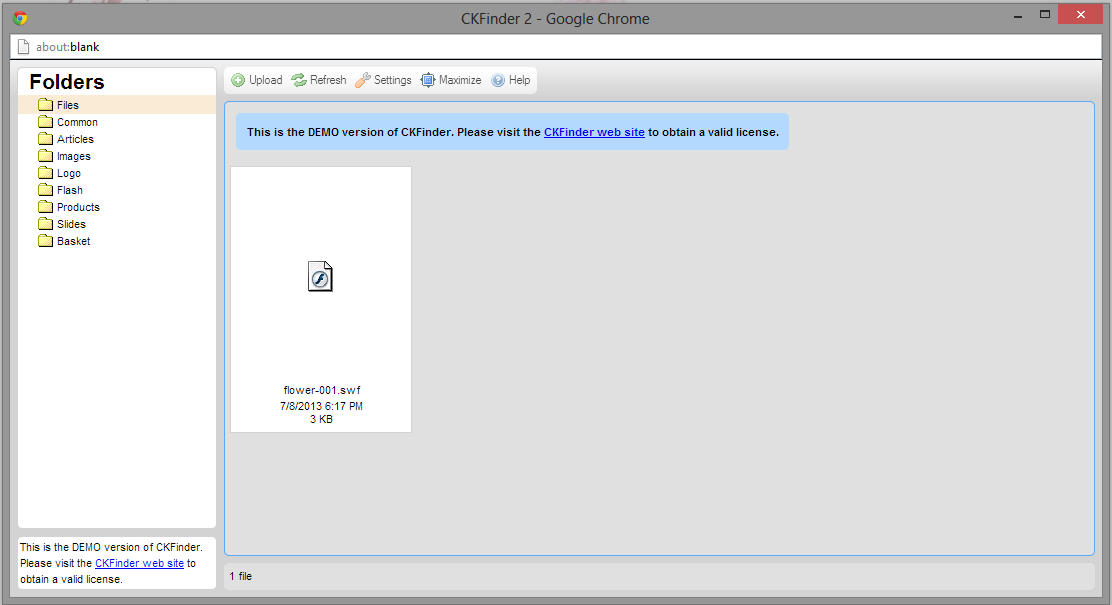Click the Logo folder icon
The image size is (1112, 605).
pyautogui.click(x=45, y=173)
